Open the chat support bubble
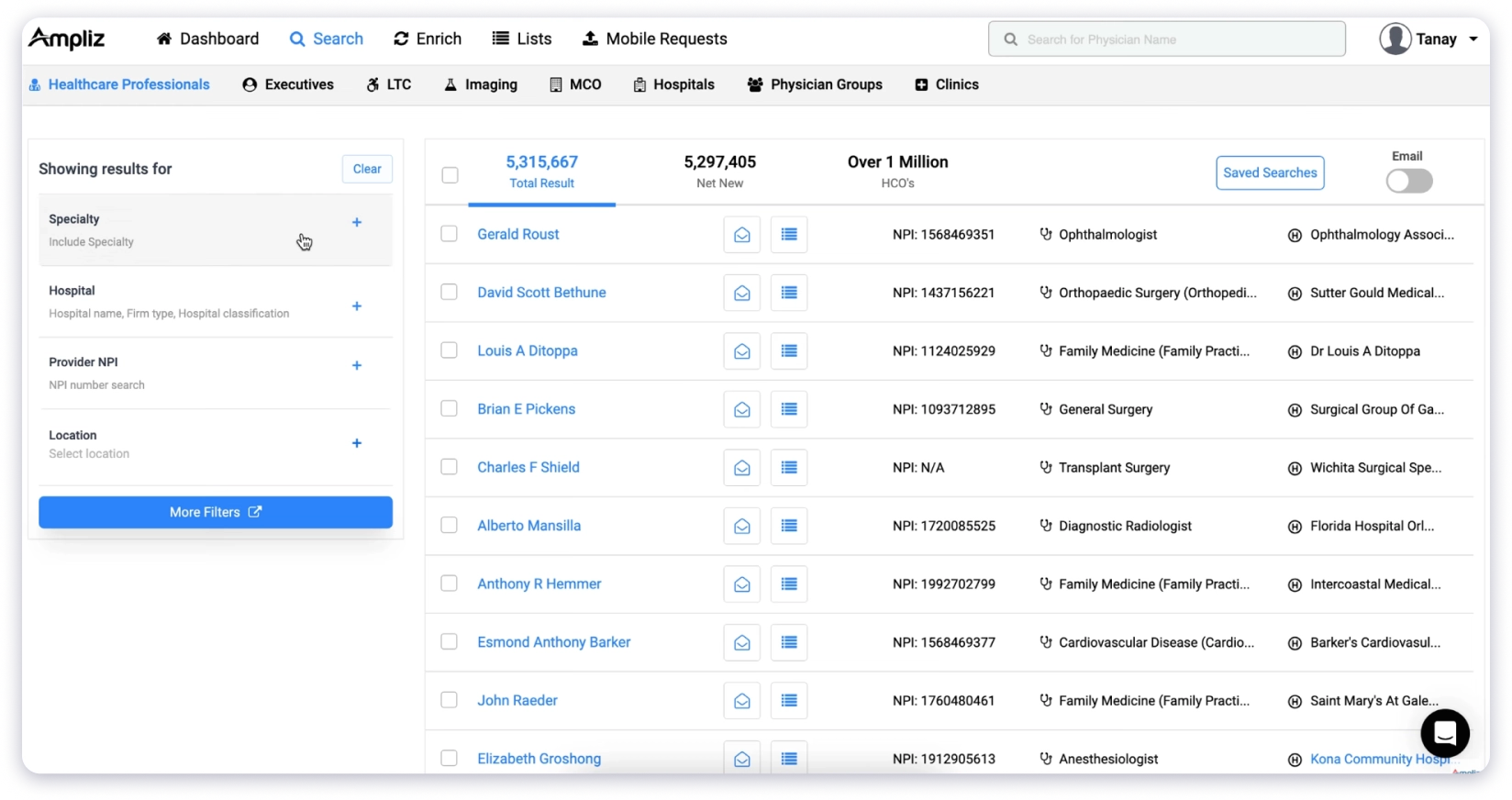This screenshot has width=1512, height=800. [x=1445, y=733]
